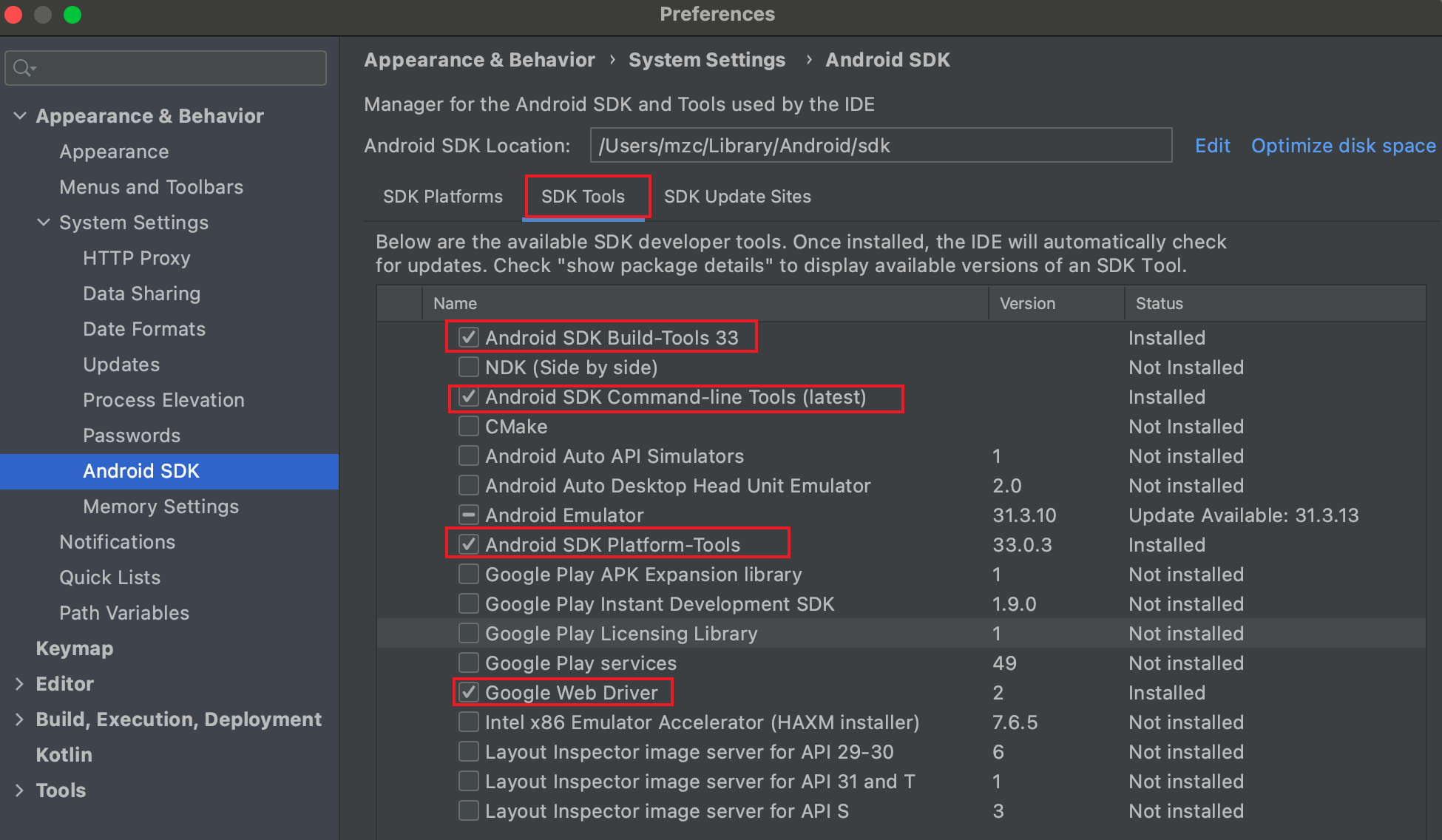Disable Google Web Driver checkbox
This screenshot has height=840, width=1442.
click(x=467, y=692)
